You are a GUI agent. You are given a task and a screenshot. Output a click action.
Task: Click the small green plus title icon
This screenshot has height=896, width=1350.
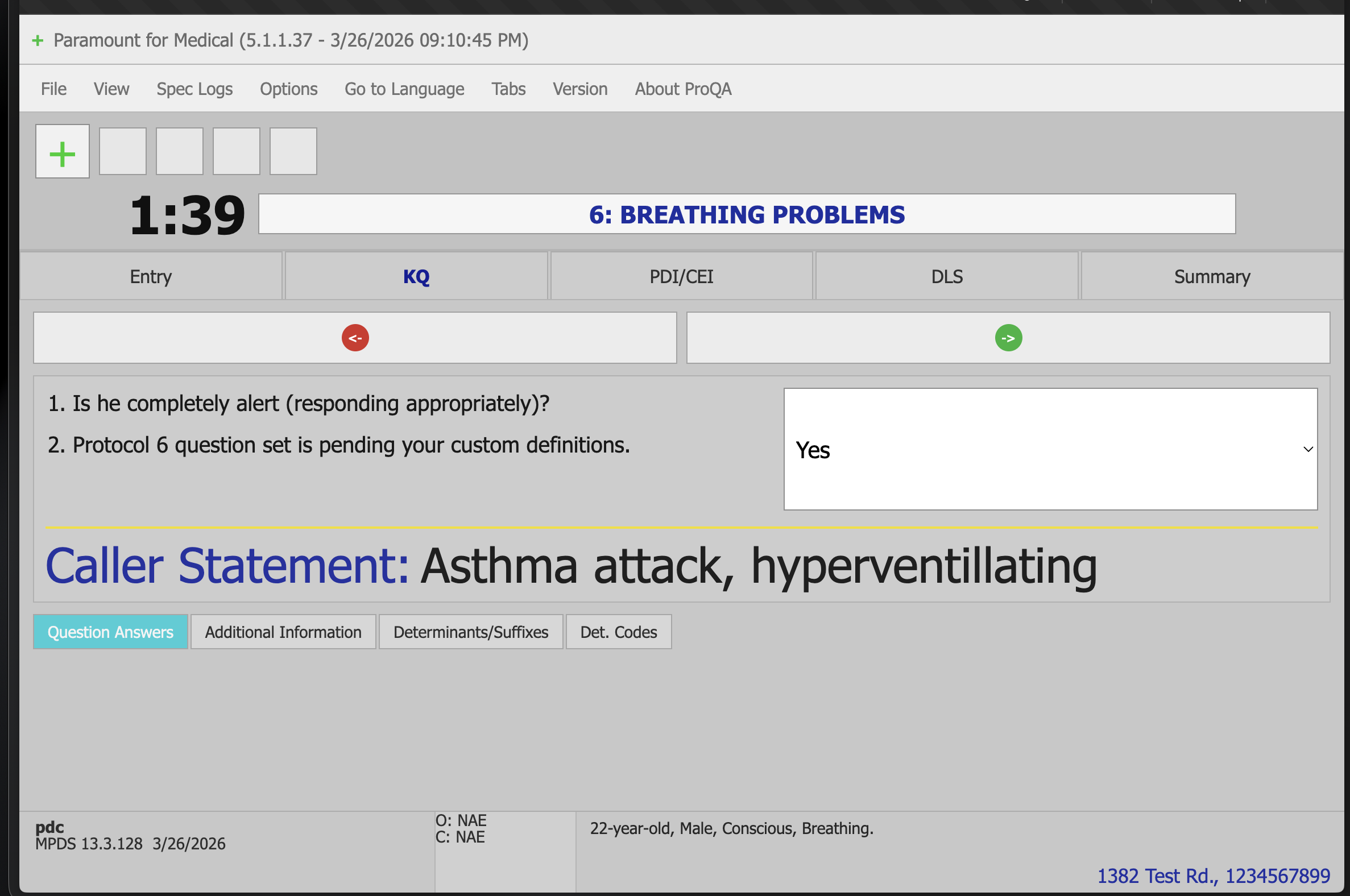(x=38, y=40)
